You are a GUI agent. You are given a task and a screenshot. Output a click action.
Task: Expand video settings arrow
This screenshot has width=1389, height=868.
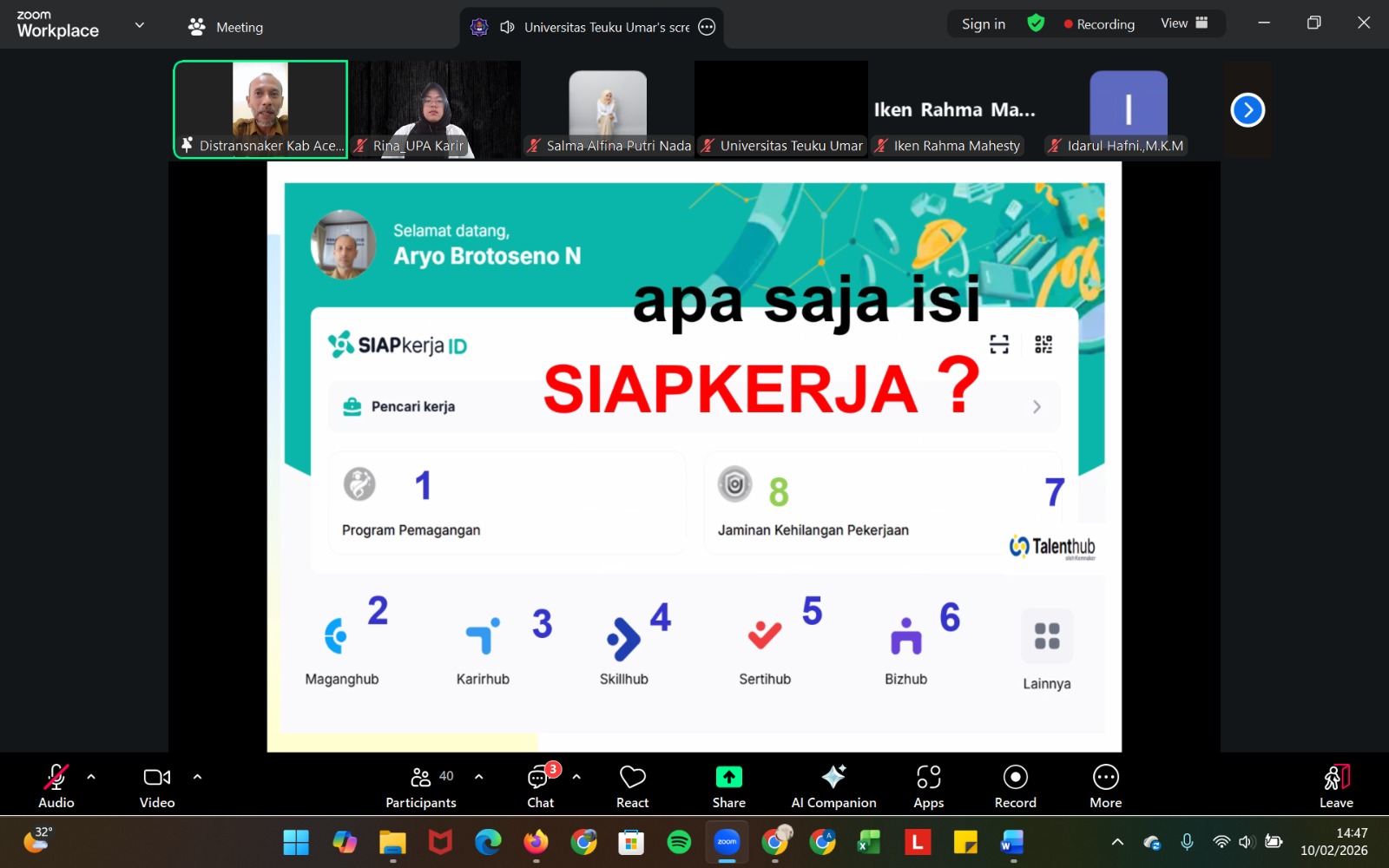[197, 777]
